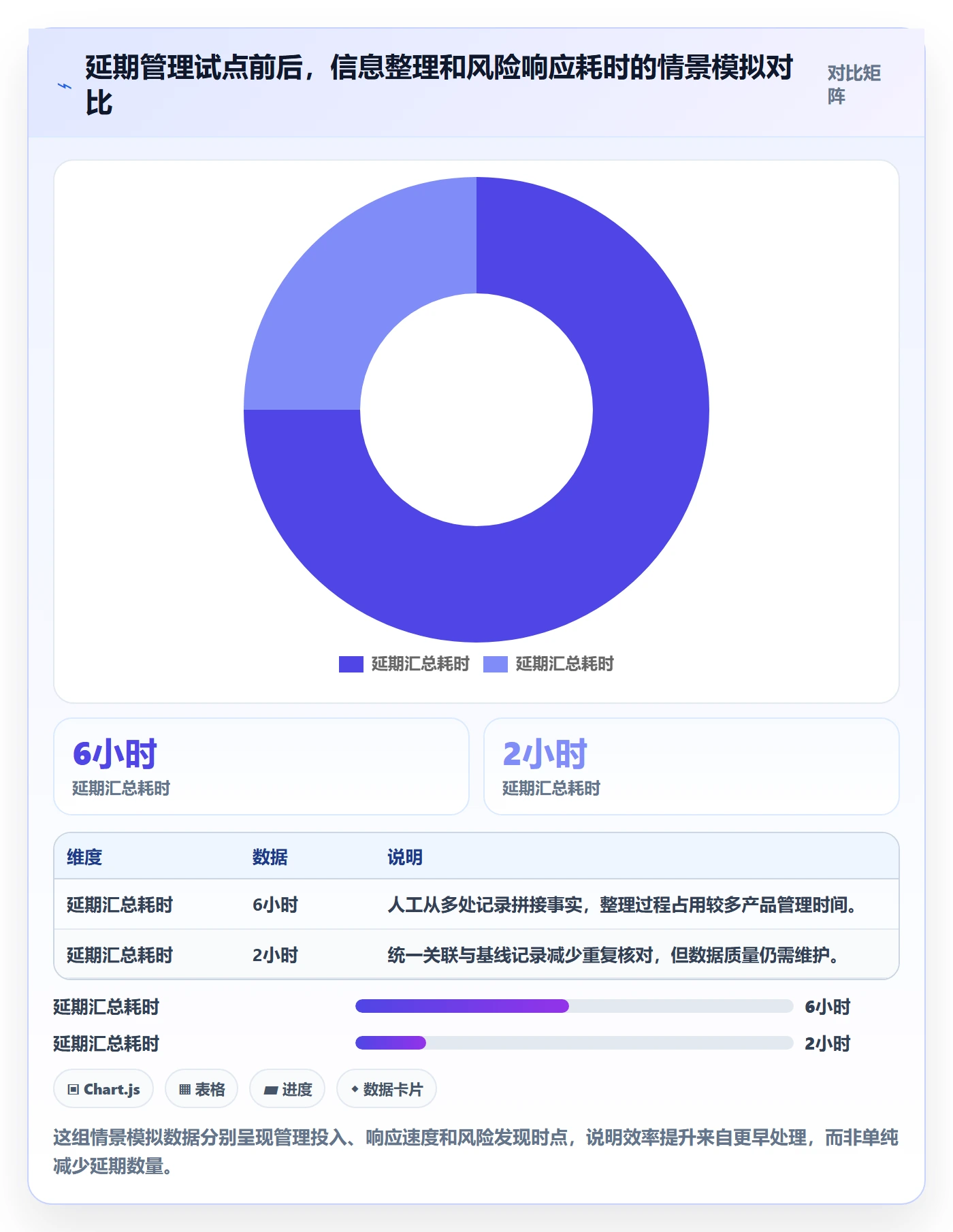Click the light purple legend swatch
The image size is (953, 1232).
coord(496,664)
